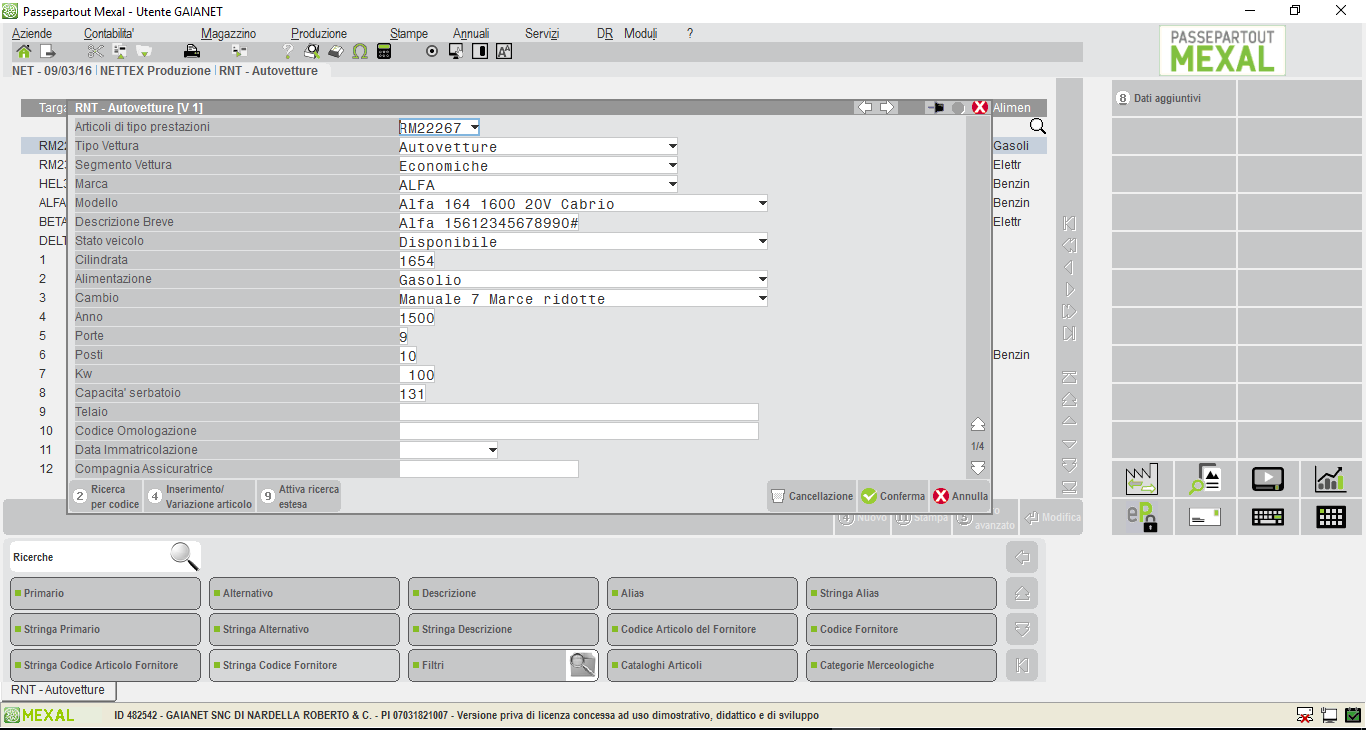Click the question mark Help icon

coord(288,51)
